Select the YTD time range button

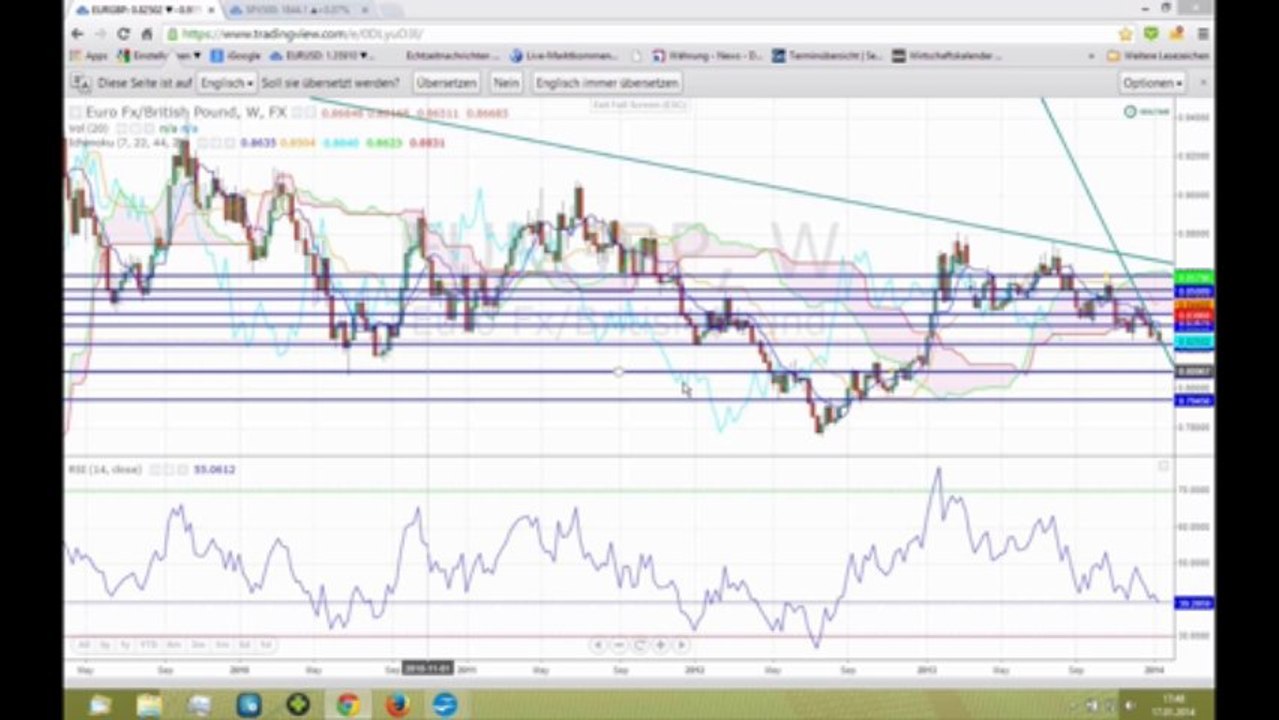coord(148,645)
